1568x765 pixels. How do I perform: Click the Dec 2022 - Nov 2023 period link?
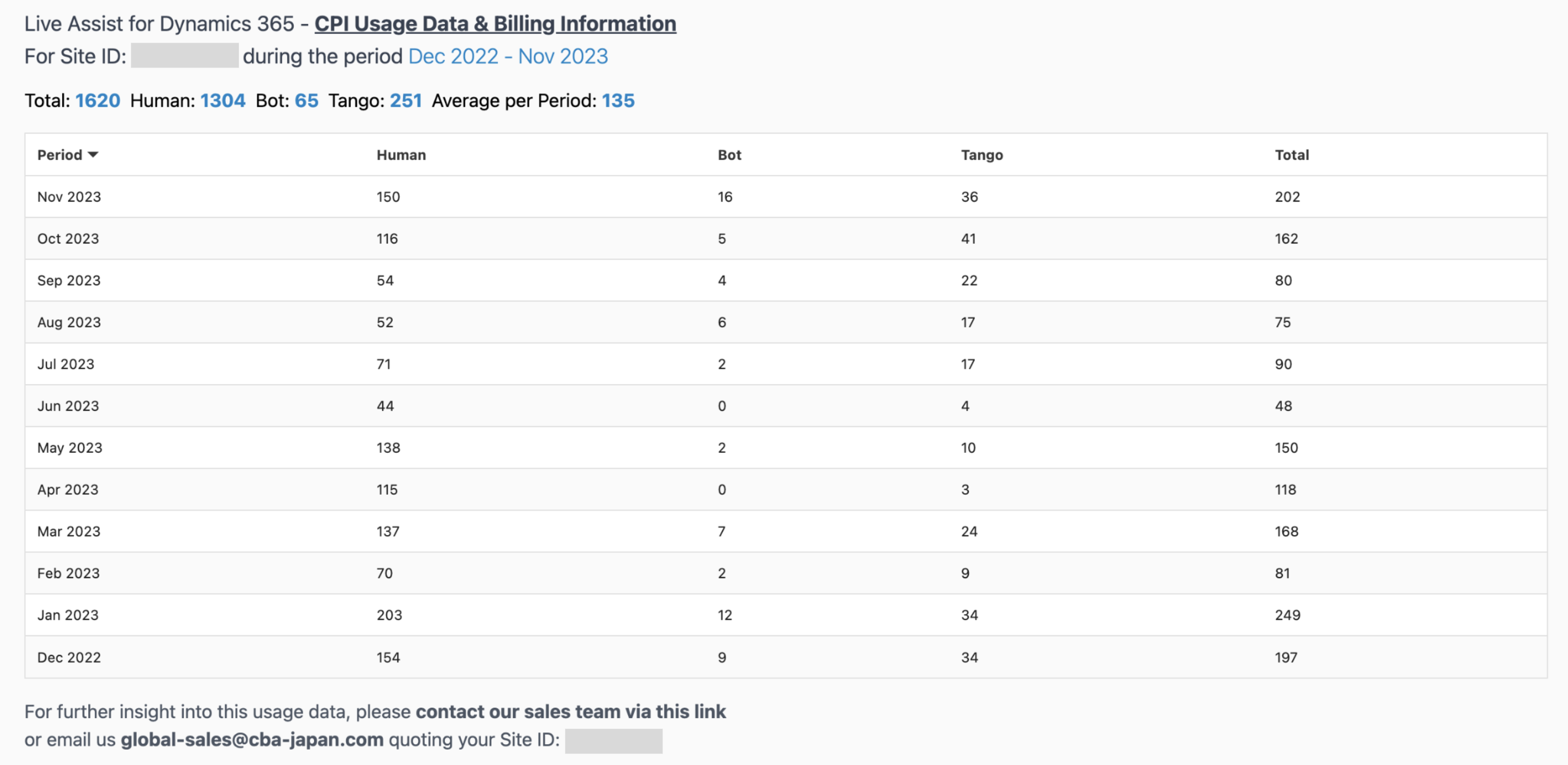pyautogui.click(x=508, y=56)
